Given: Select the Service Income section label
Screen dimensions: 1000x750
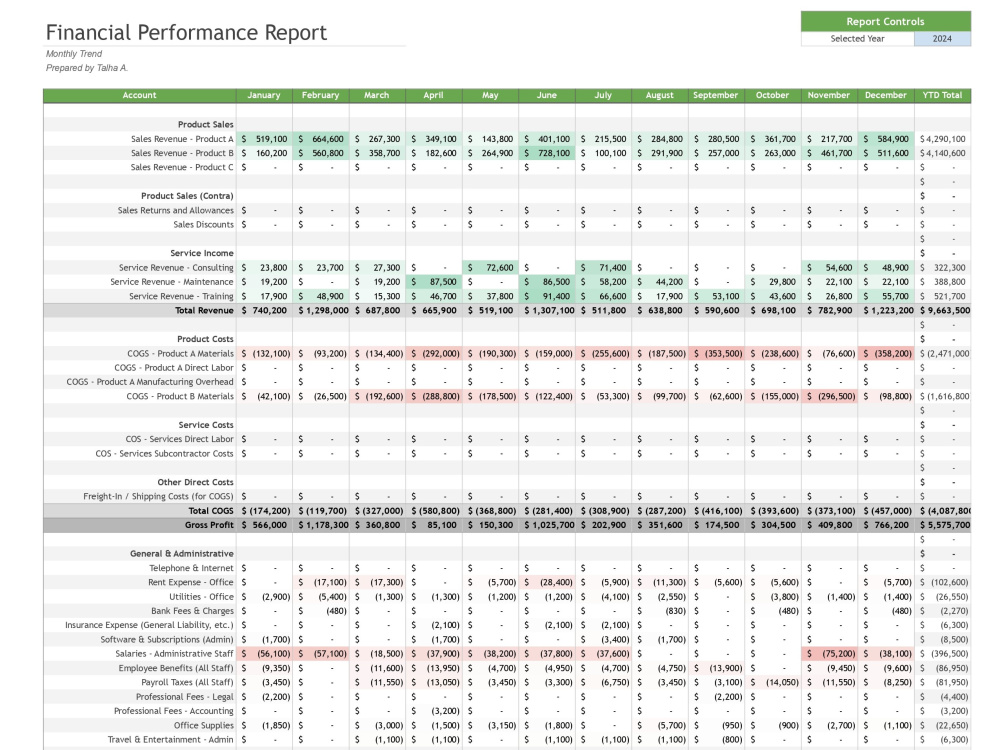Looking at the screenshot, I should coord(202,253).
